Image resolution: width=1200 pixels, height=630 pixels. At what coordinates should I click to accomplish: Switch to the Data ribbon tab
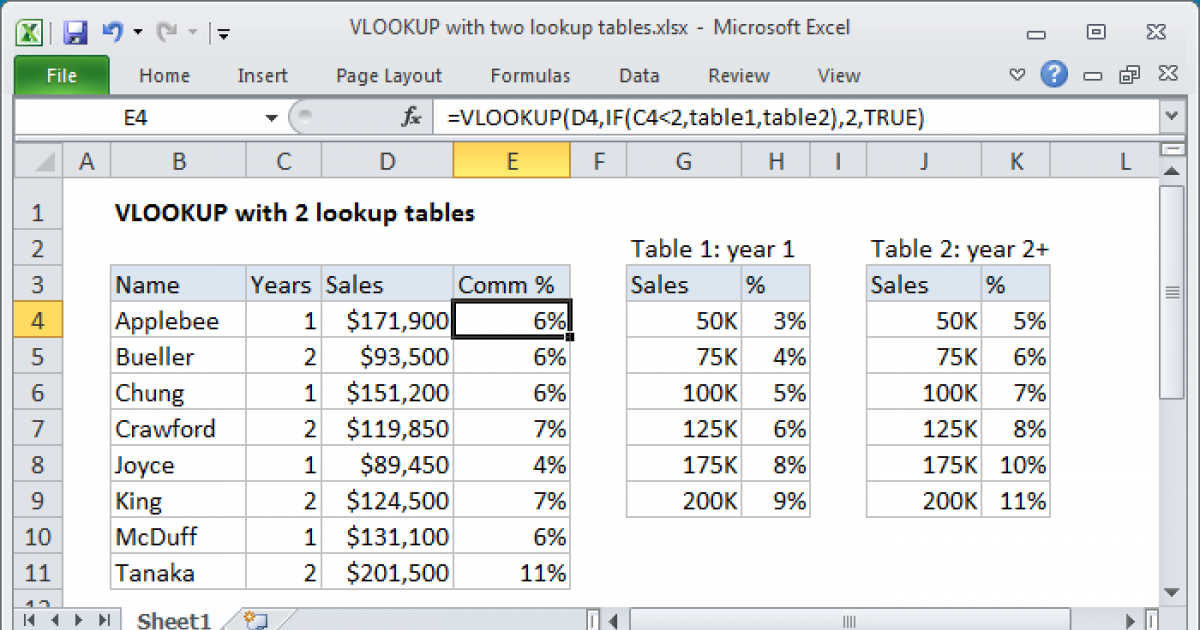coord(638,75)
